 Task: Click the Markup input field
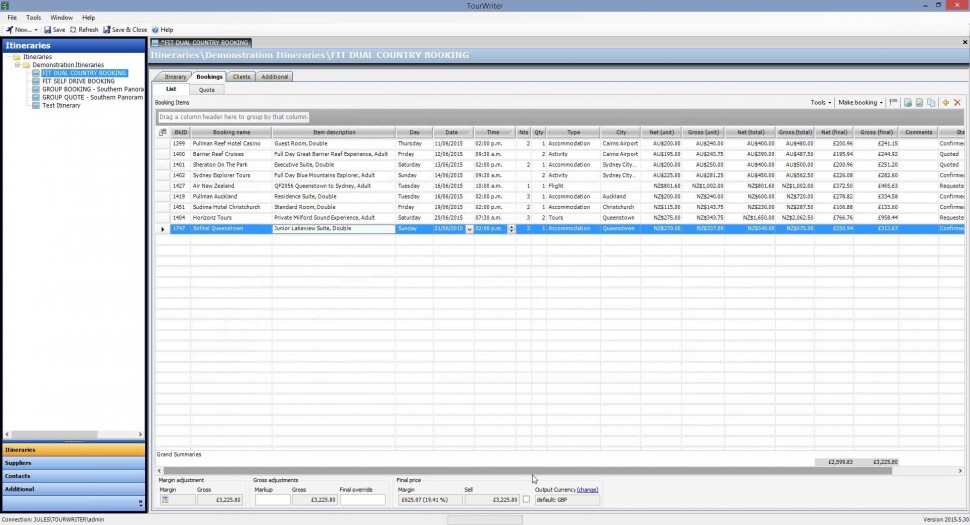pos(272,500)
